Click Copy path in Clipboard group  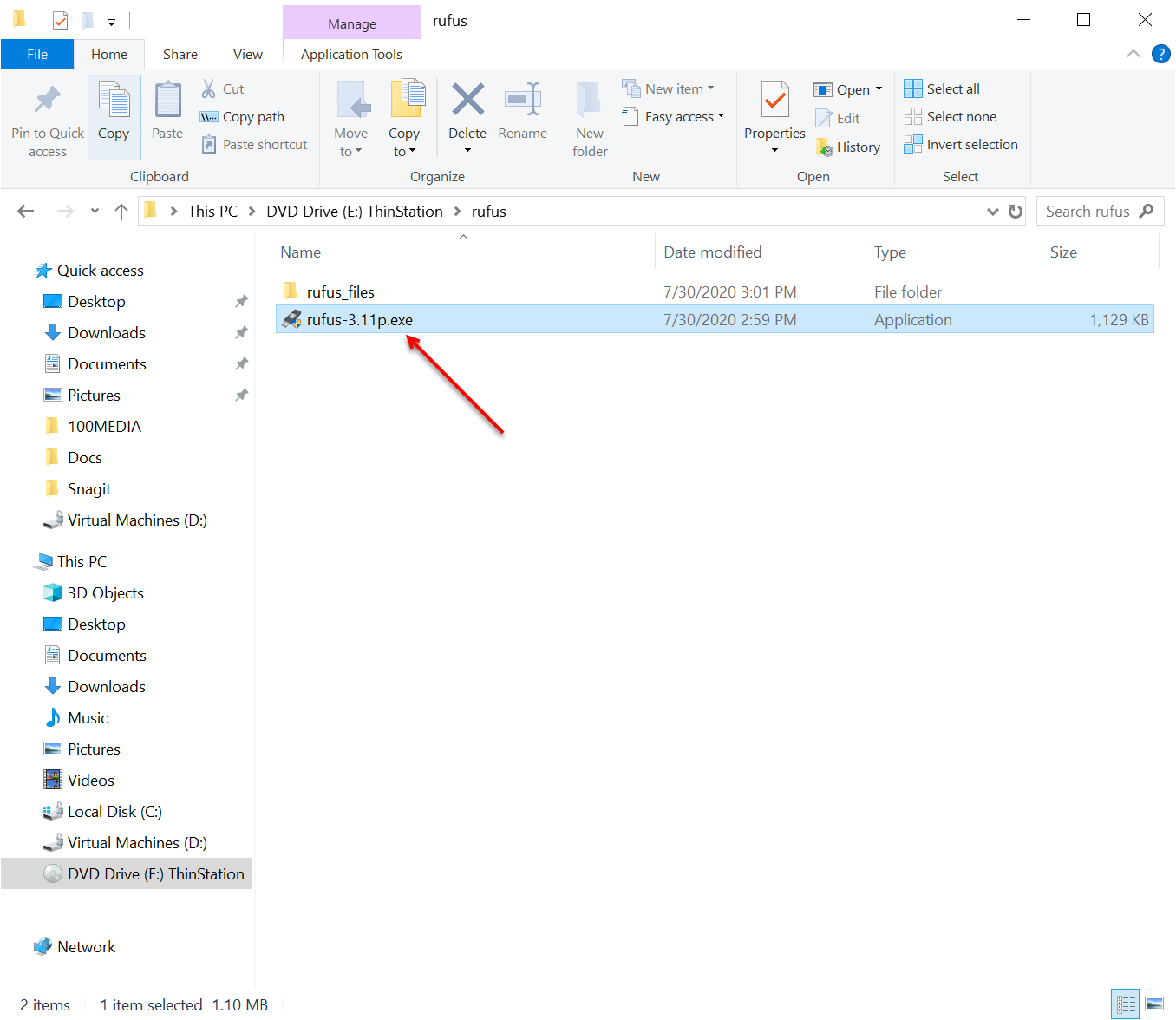pos(242,116)
